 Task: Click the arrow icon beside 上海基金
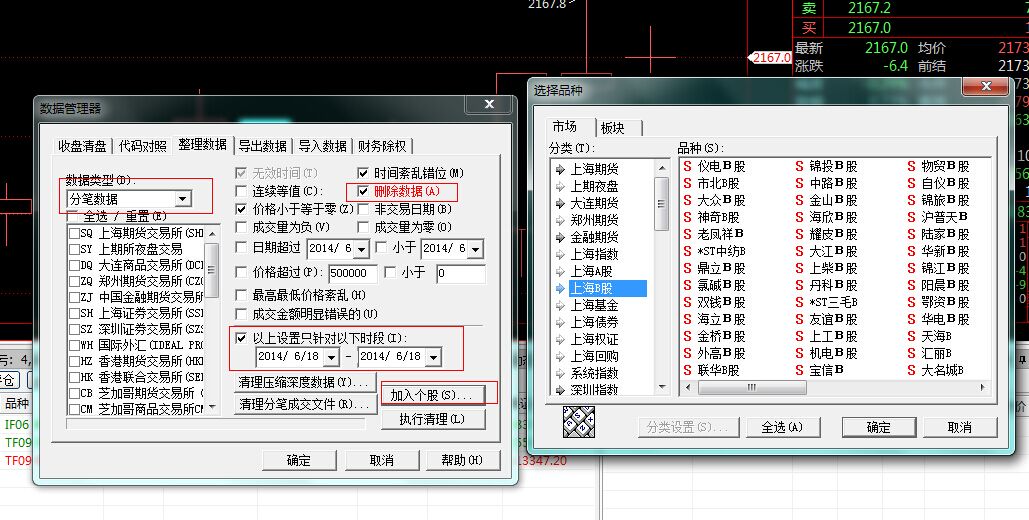click(560, 305)
